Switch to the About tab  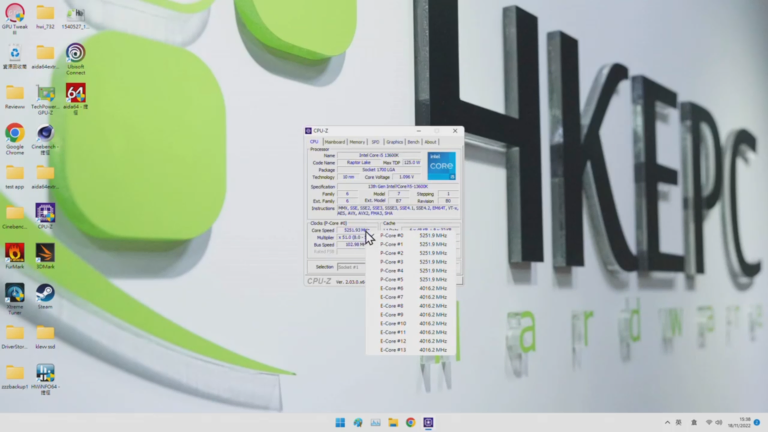coord(430,142)
